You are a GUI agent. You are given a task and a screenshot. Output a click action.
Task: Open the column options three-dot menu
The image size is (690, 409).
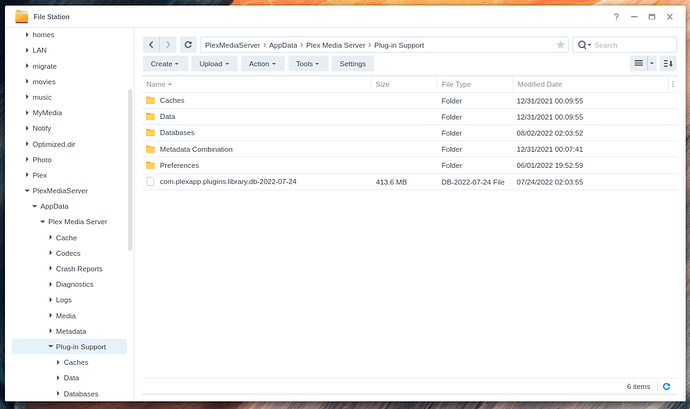tap(673, 84)
